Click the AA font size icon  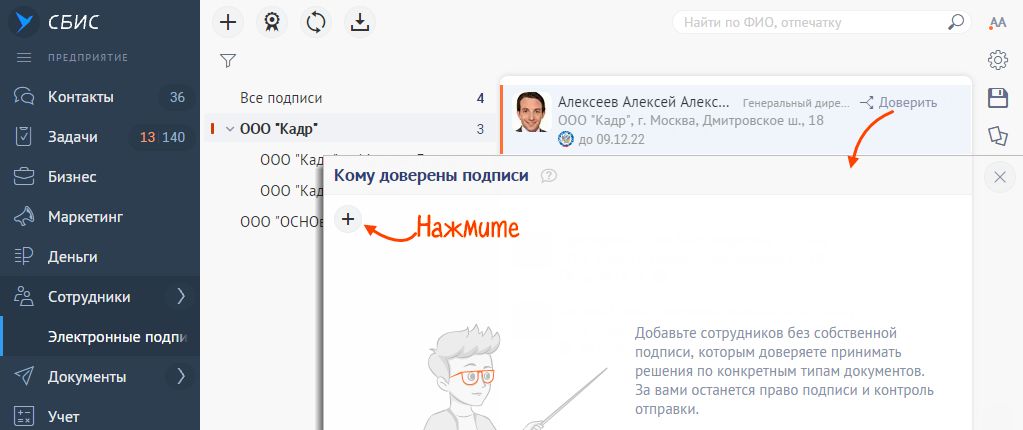tap(998, 23)
